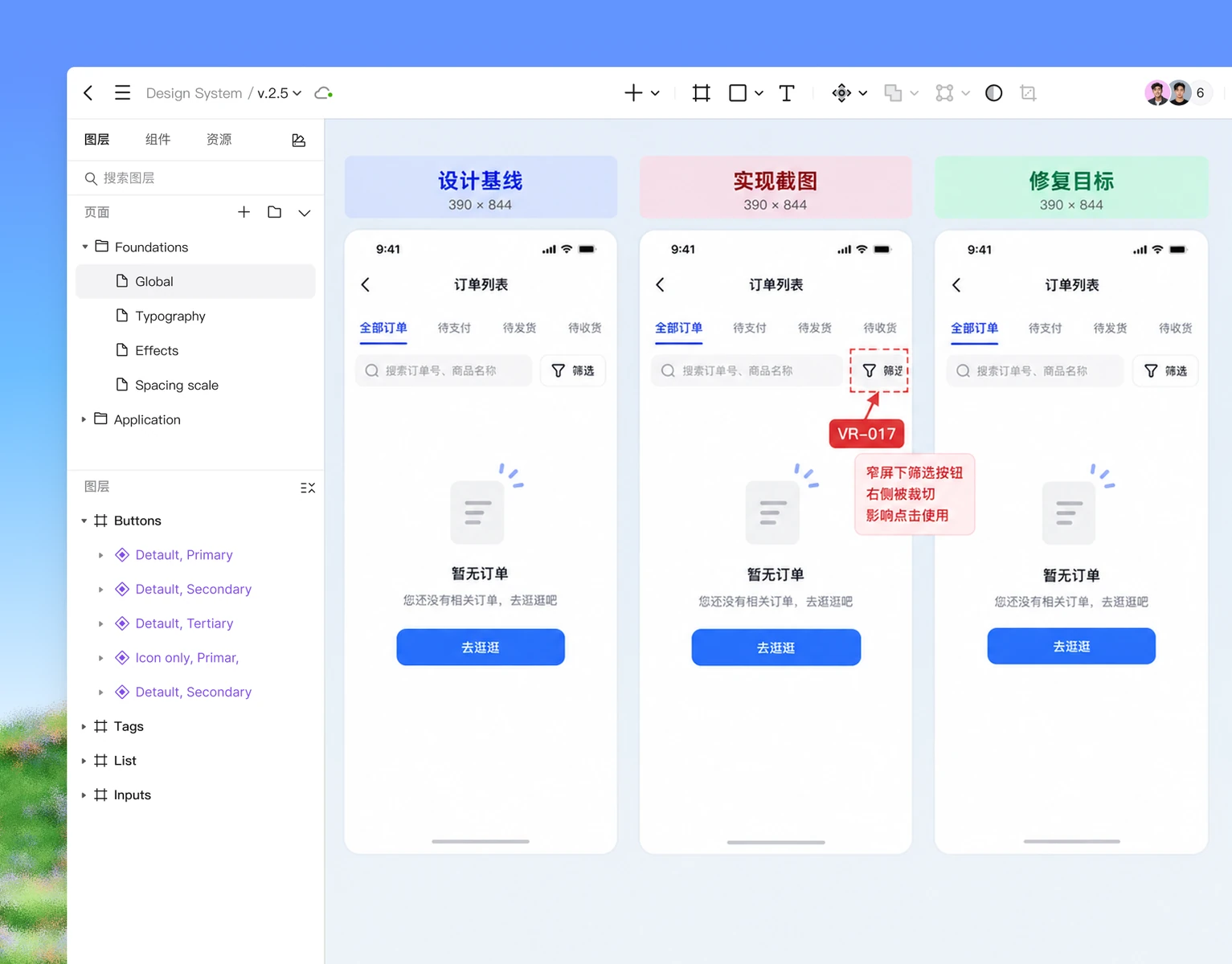Select the Text tool

(x=787, y=93)
